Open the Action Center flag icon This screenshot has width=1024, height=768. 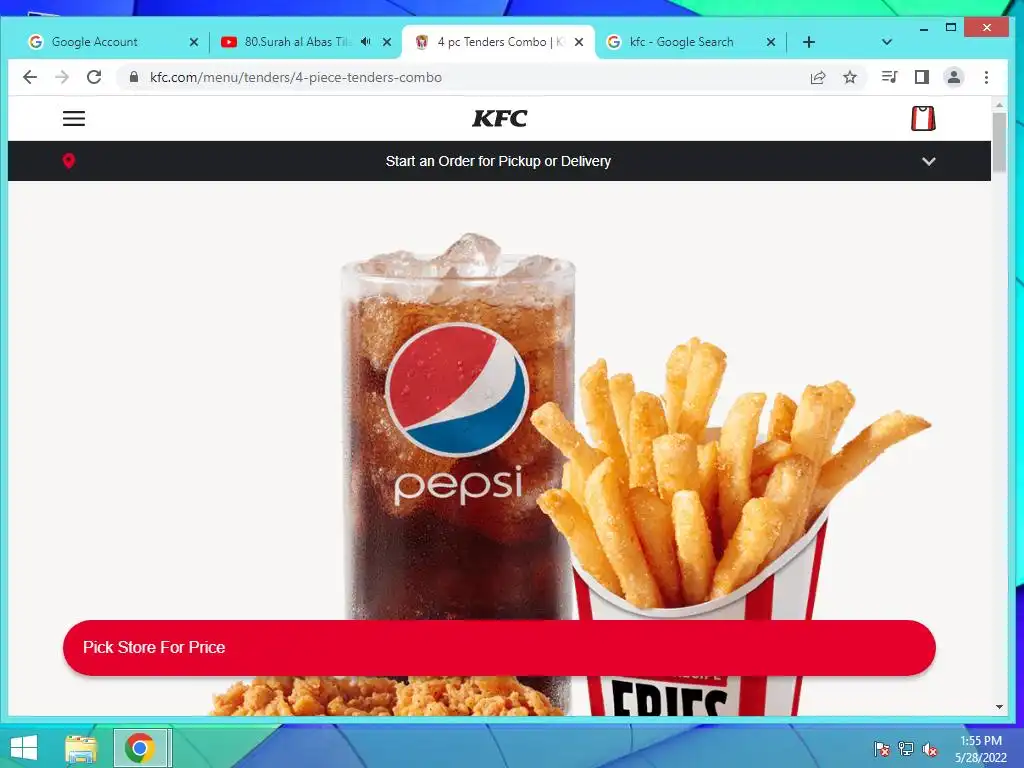coord(882,748)
